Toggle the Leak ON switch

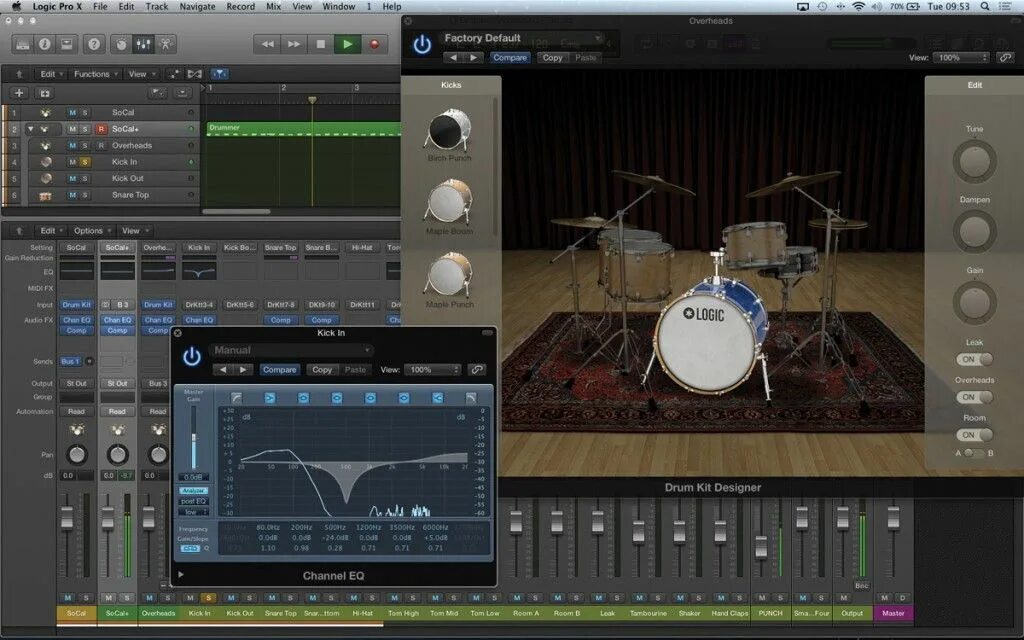pos(974,359)
